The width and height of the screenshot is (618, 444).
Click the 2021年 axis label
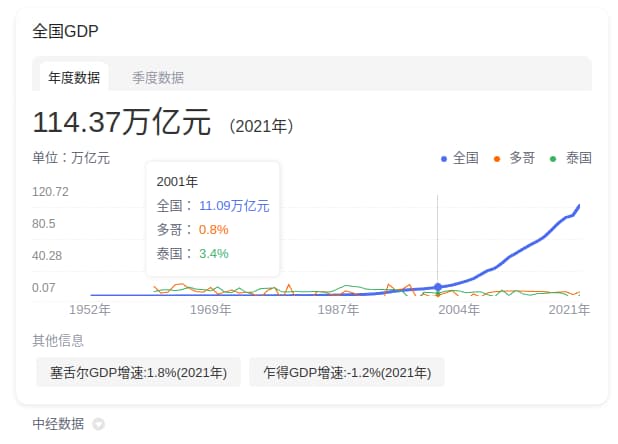(x=569, y=310)
